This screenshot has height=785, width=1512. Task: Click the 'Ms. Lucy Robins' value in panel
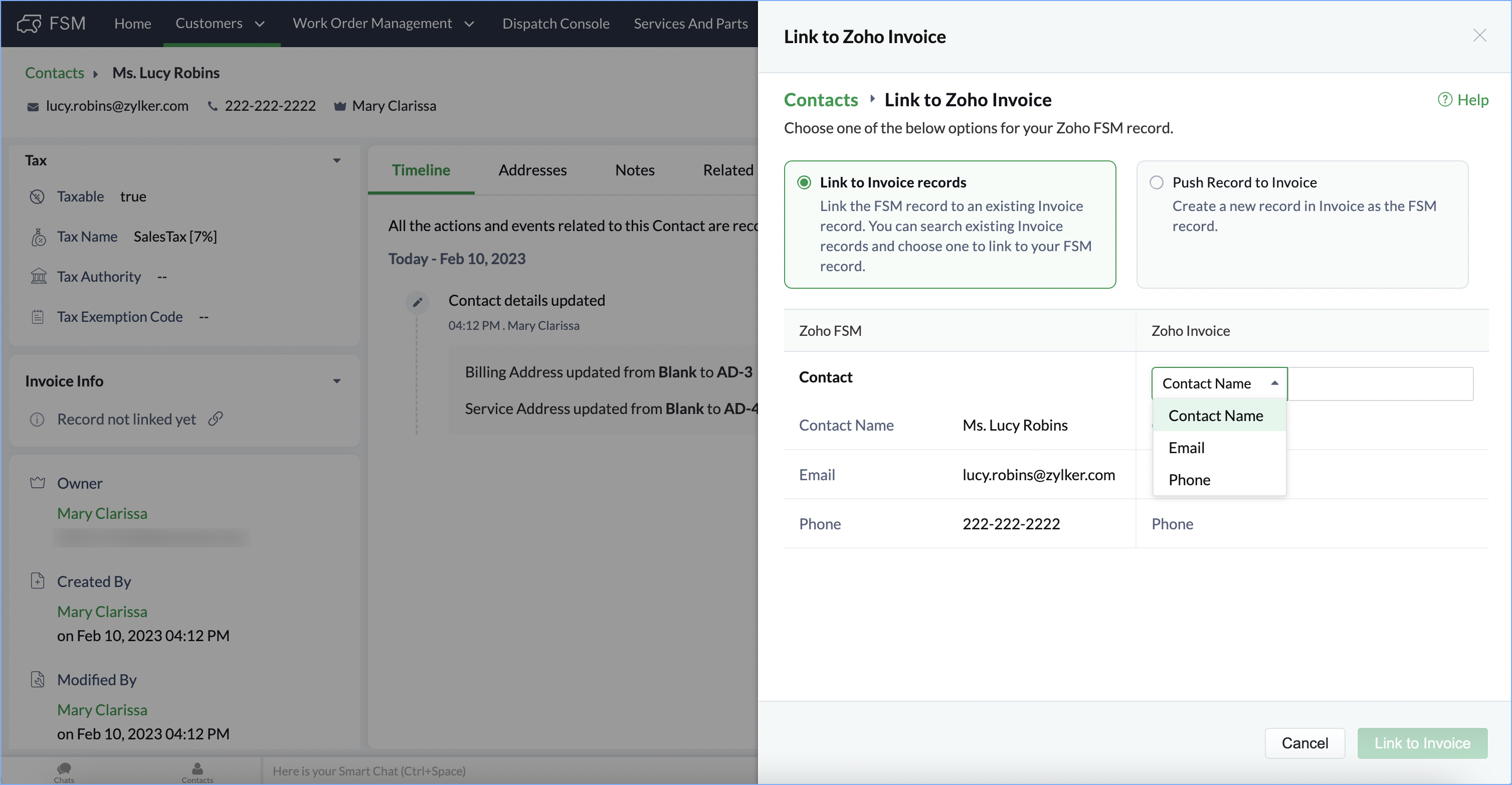1015,425
